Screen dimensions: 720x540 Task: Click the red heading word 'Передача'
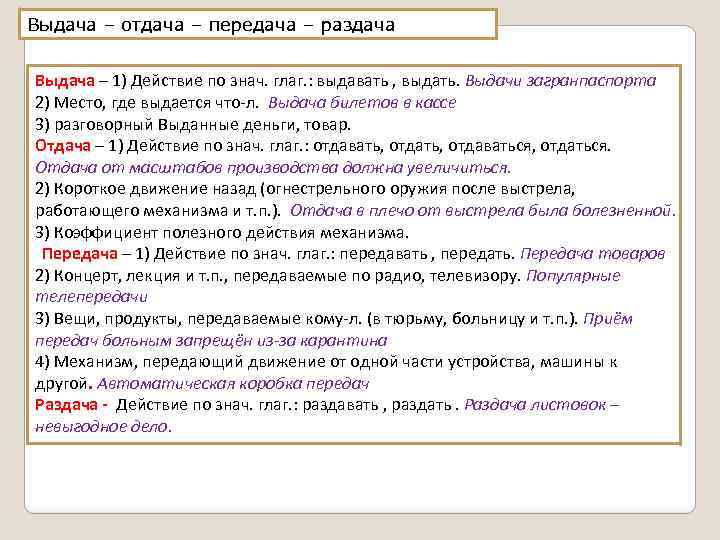point(80,254)
